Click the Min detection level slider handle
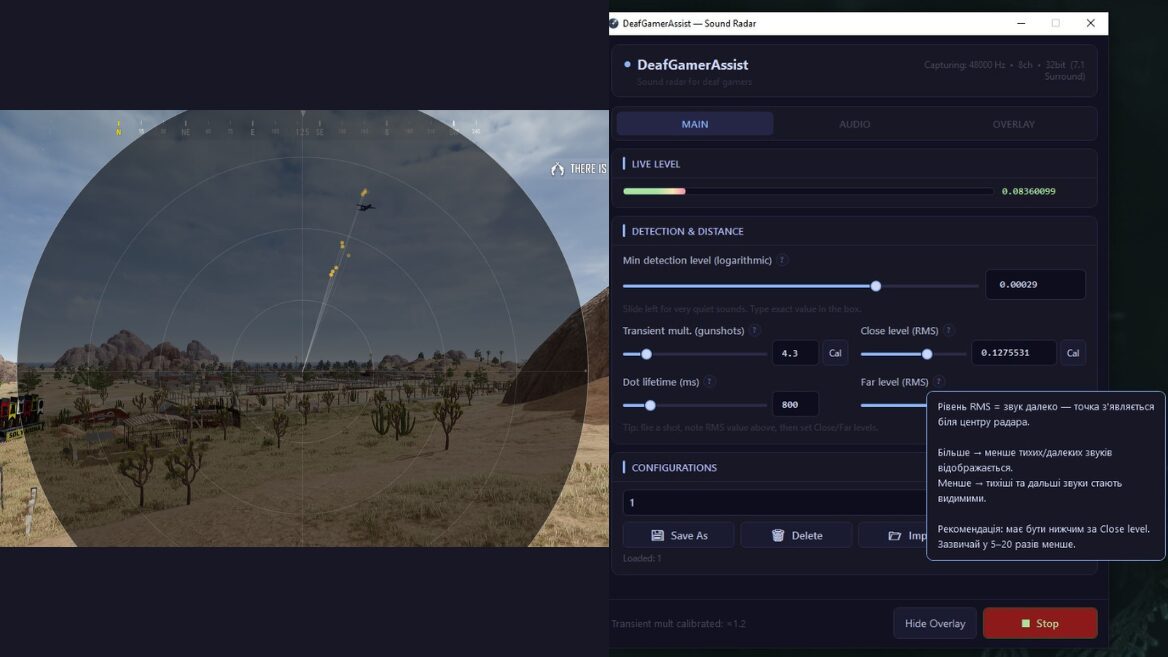Screen dimensions: 1168x657 (876, 286)
